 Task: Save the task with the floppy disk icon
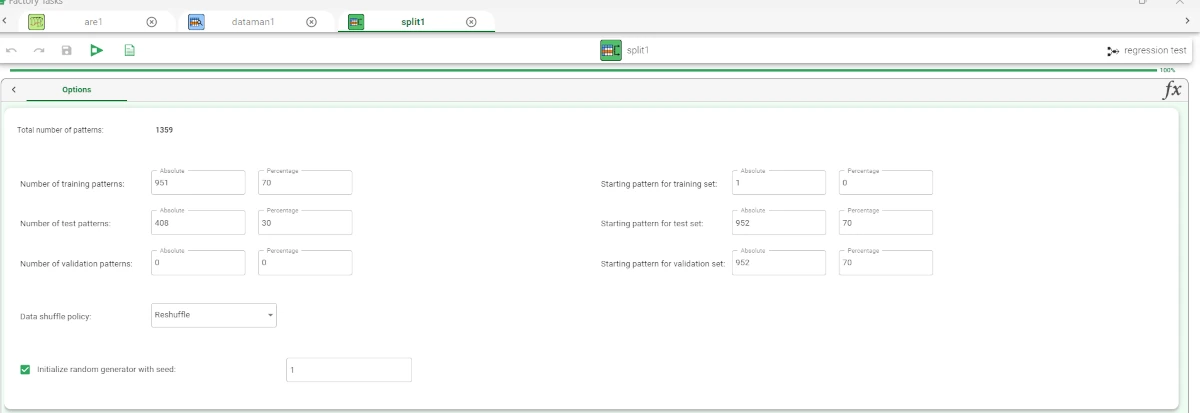click(x=66, y=50)
